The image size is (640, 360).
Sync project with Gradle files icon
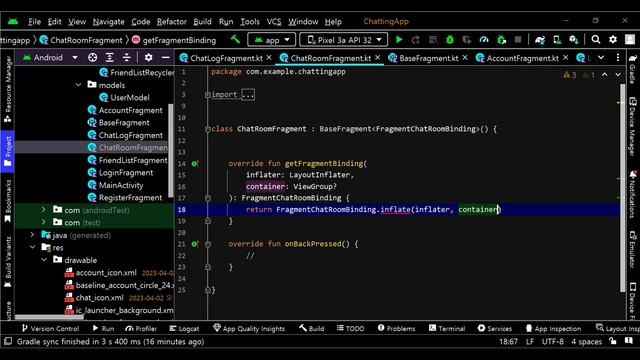click(x=540, y=40)
